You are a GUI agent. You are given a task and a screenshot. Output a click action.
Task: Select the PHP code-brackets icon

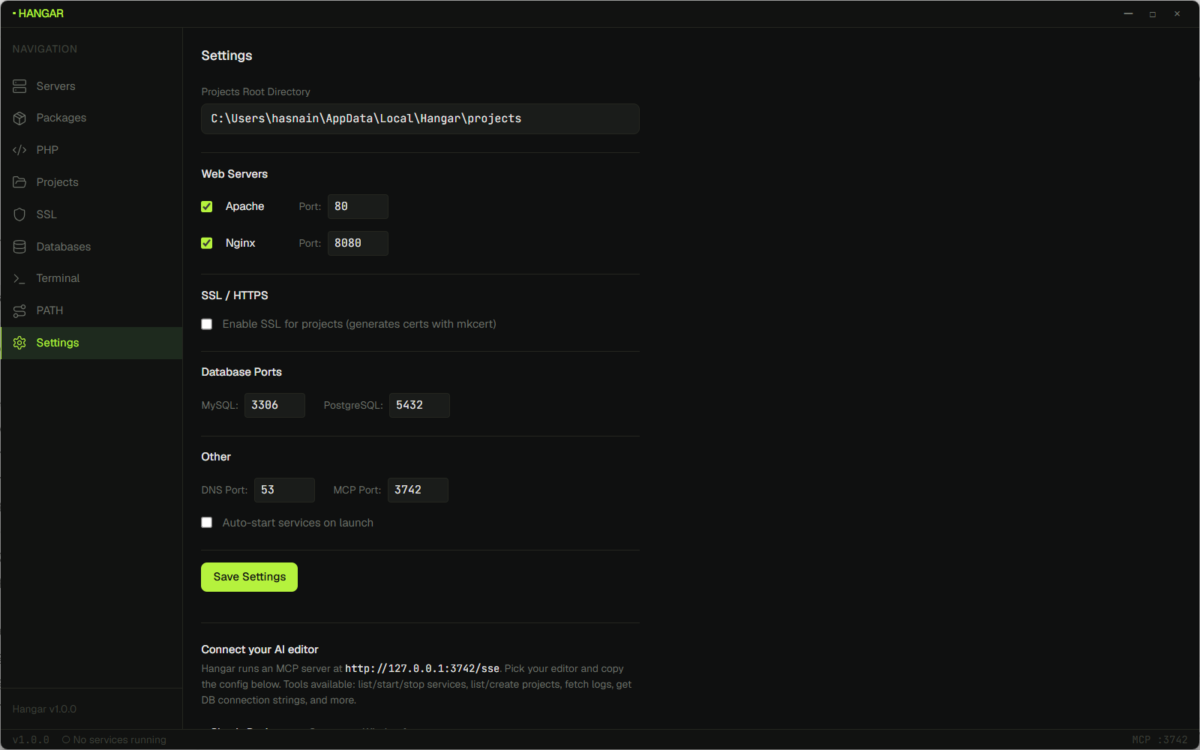[19, 150]
